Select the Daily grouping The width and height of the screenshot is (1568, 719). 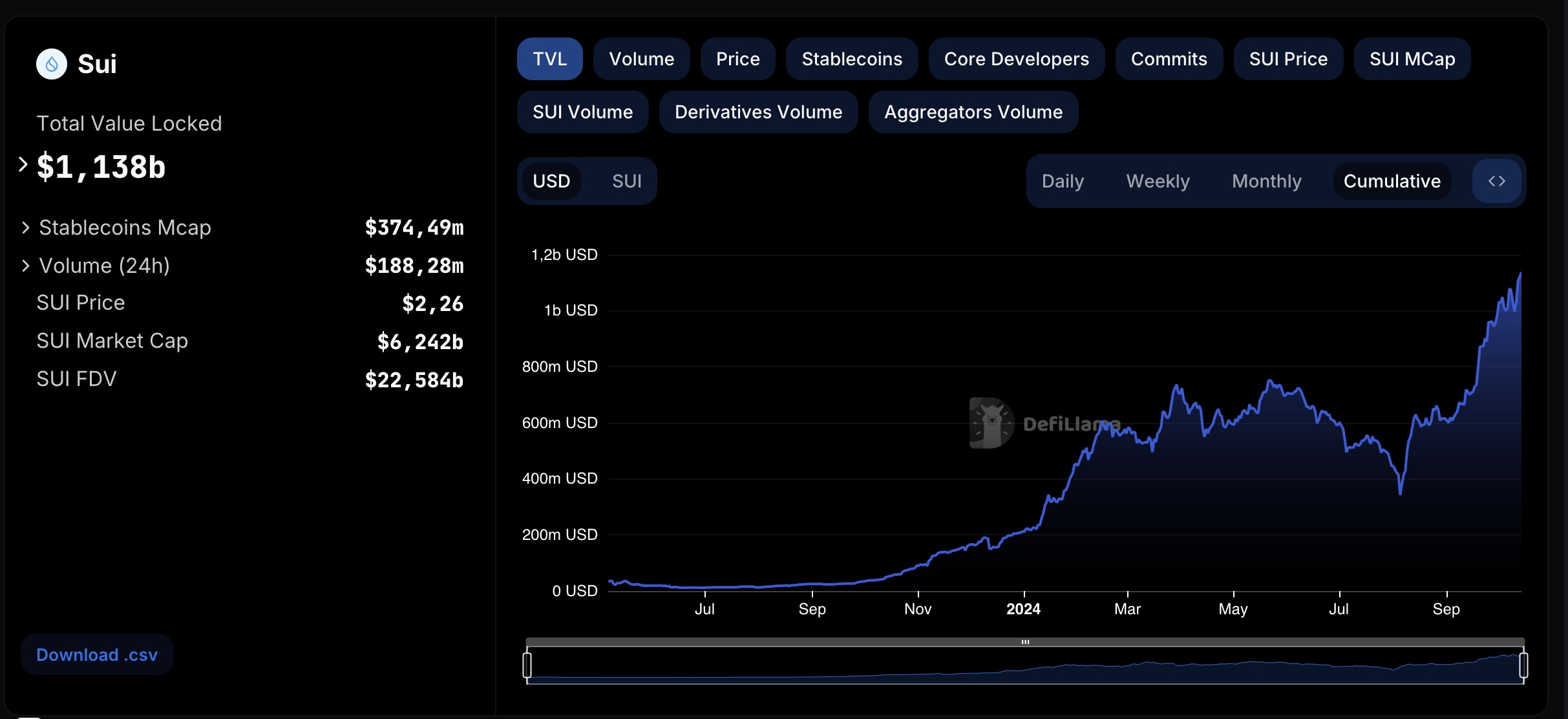click(1063, 181)
